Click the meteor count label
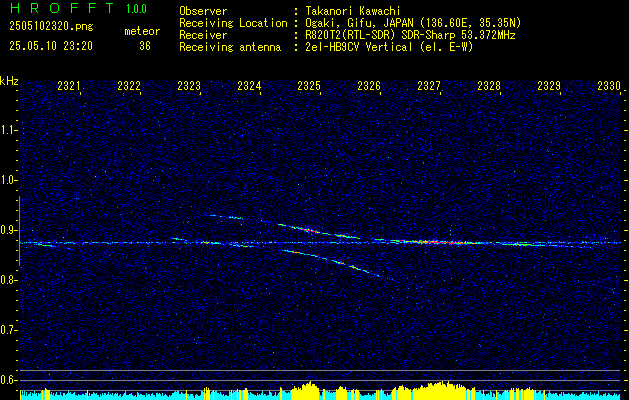Screen dimensions: 629x400 142,31
